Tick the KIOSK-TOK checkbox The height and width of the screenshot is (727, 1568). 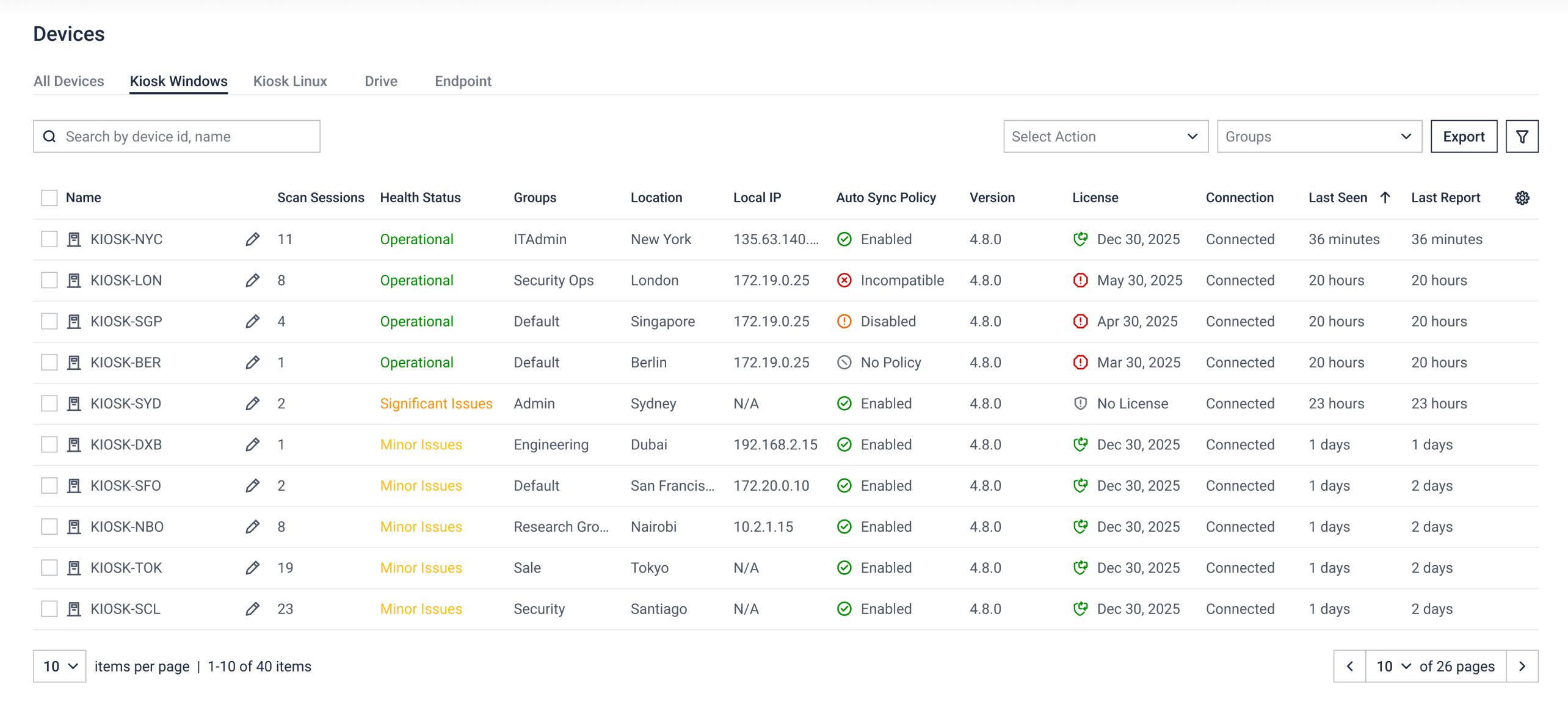(x=49, y=568)
